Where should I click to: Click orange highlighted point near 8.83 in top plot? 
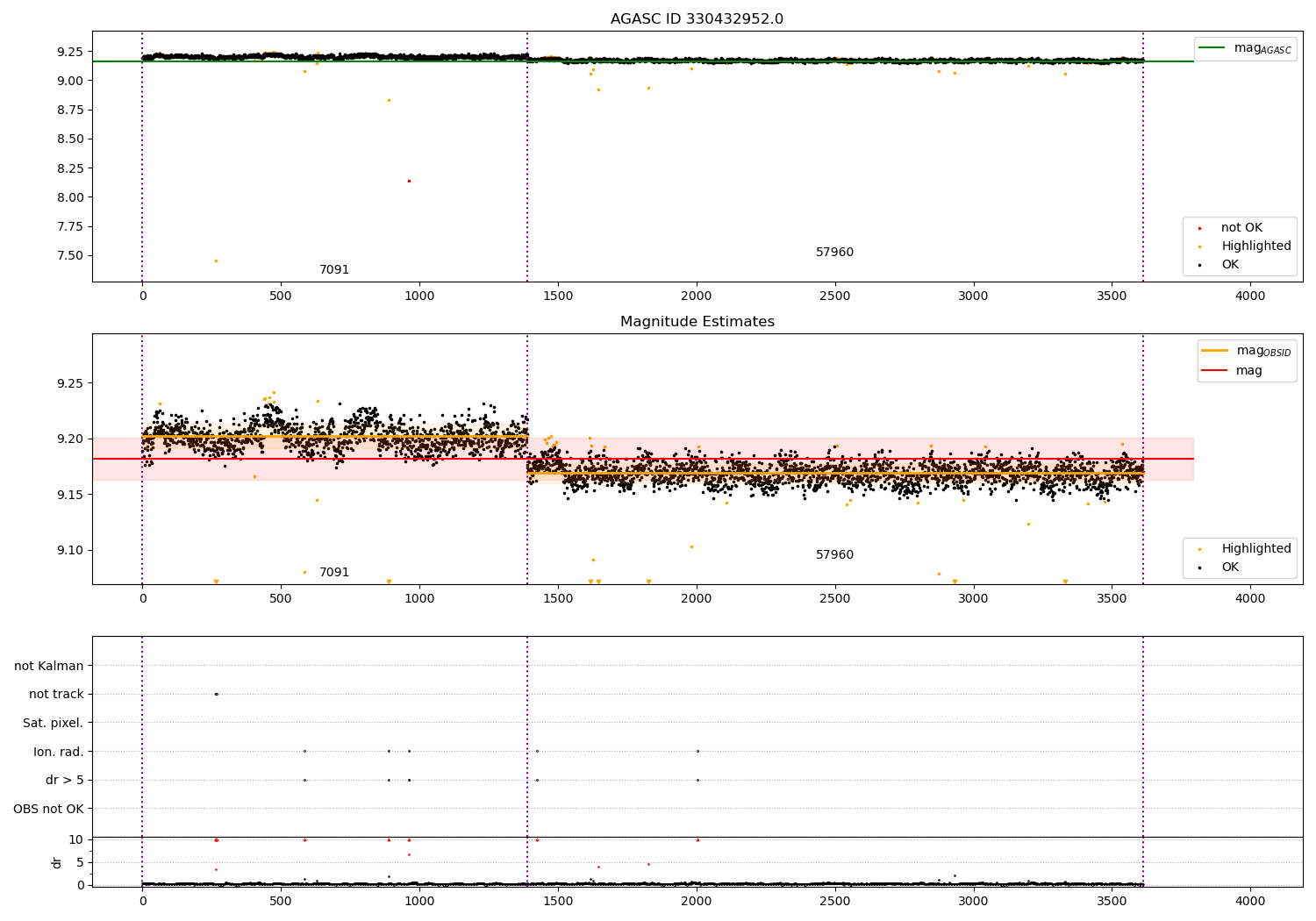click(389, 100)
